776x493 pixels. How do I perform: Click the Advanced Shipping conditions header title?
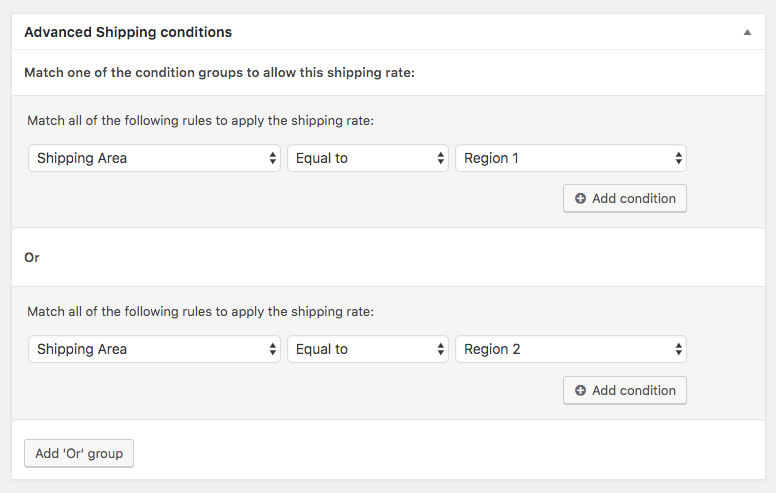pyautogui.click(x=128, y=32)
